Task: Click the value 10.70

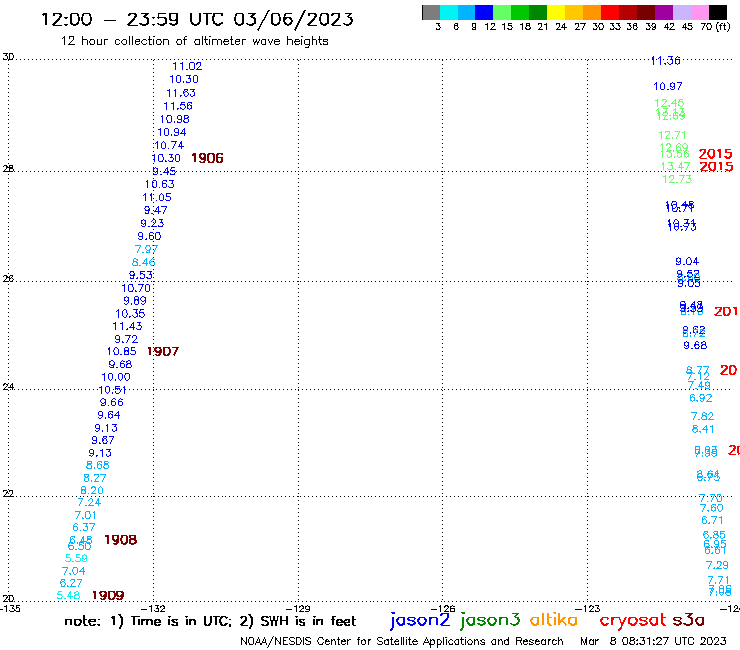Action: [136, 288]
